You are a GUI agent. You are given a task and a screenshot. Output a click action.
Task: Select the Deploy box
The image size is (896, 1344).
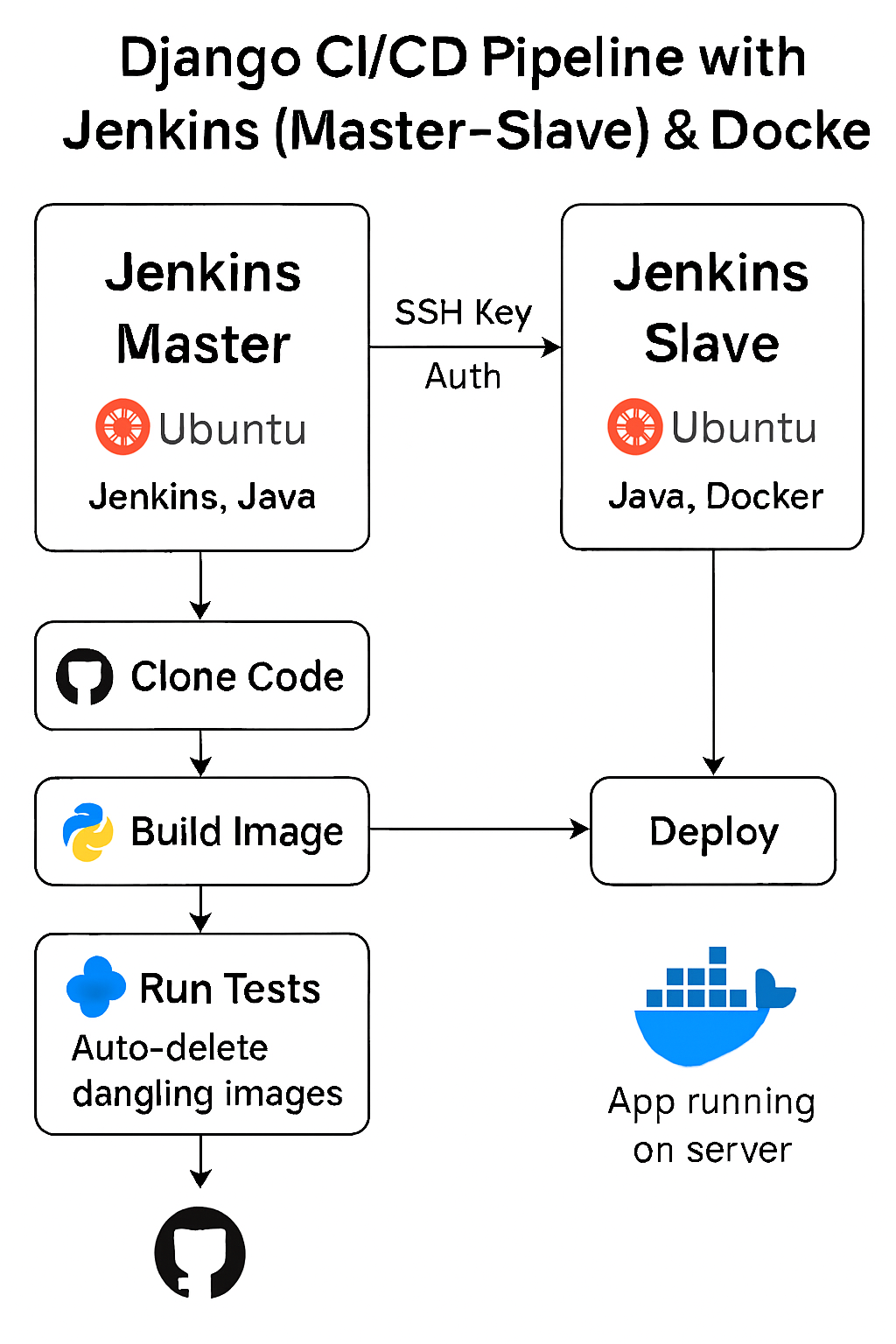(x=713, y=831)
